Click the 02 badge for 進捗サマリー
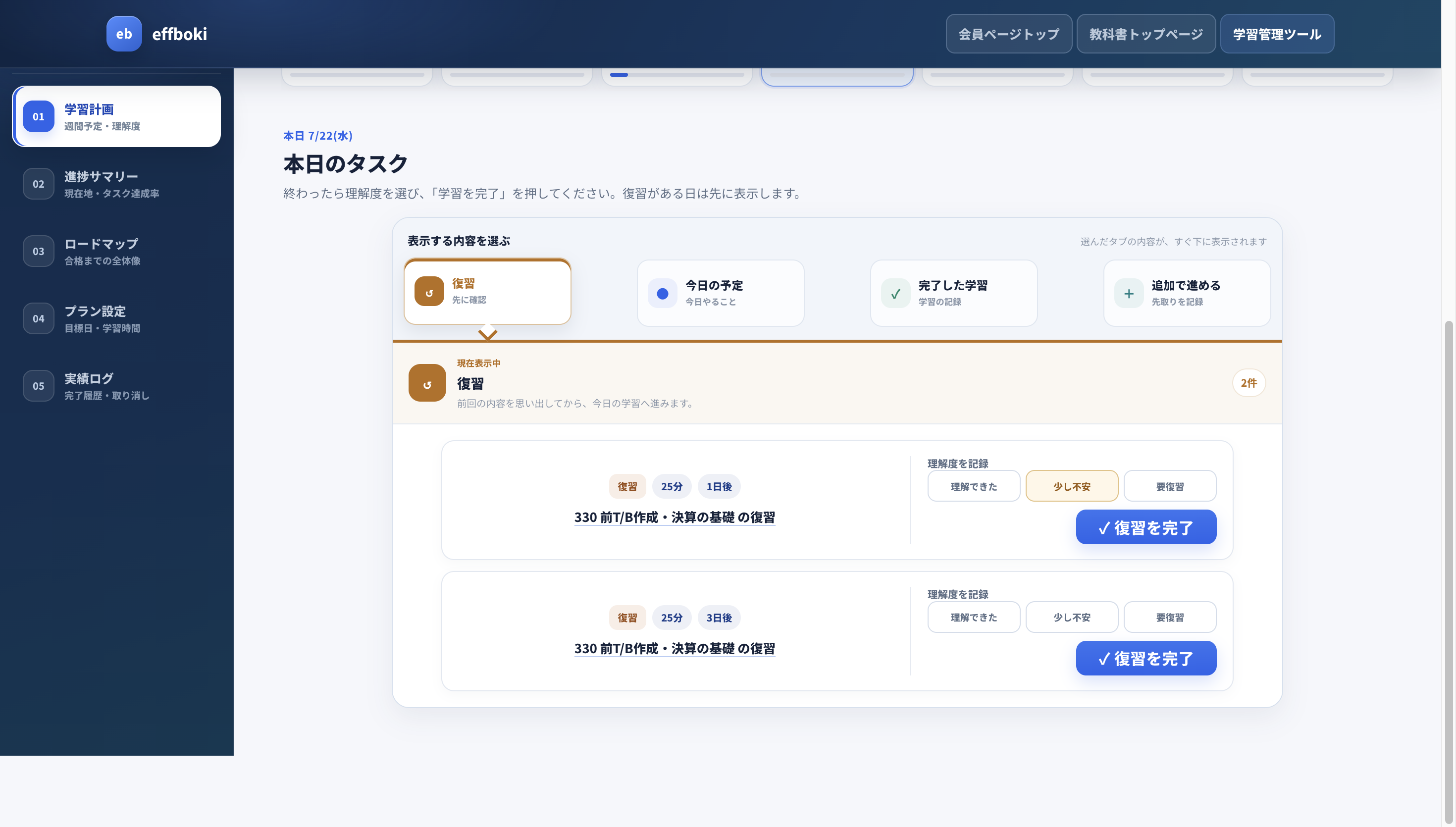 click(x=39, y=184)
